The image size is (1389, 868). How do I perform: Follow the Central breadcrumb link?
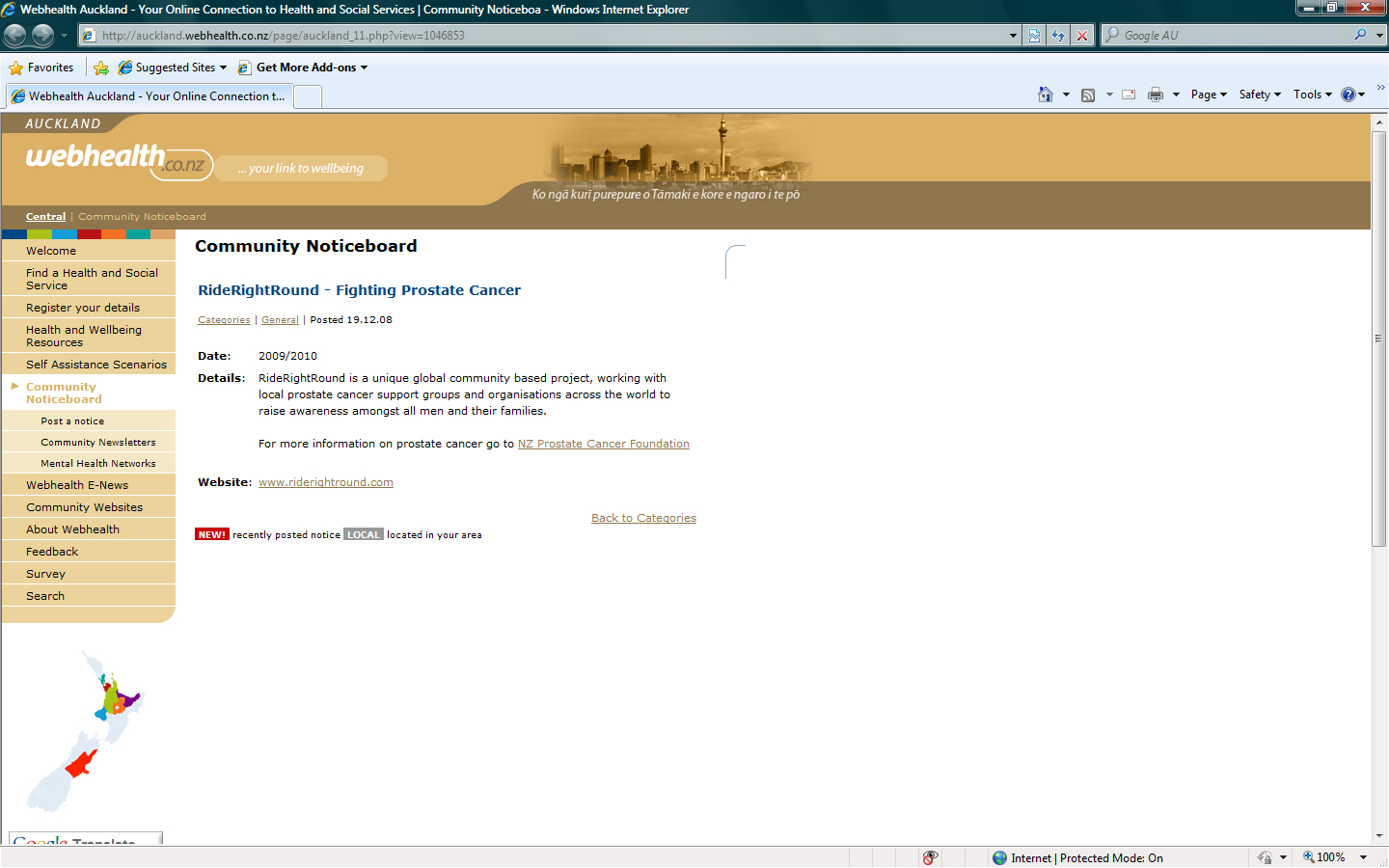pyautogui.click(x=45, y=217)
